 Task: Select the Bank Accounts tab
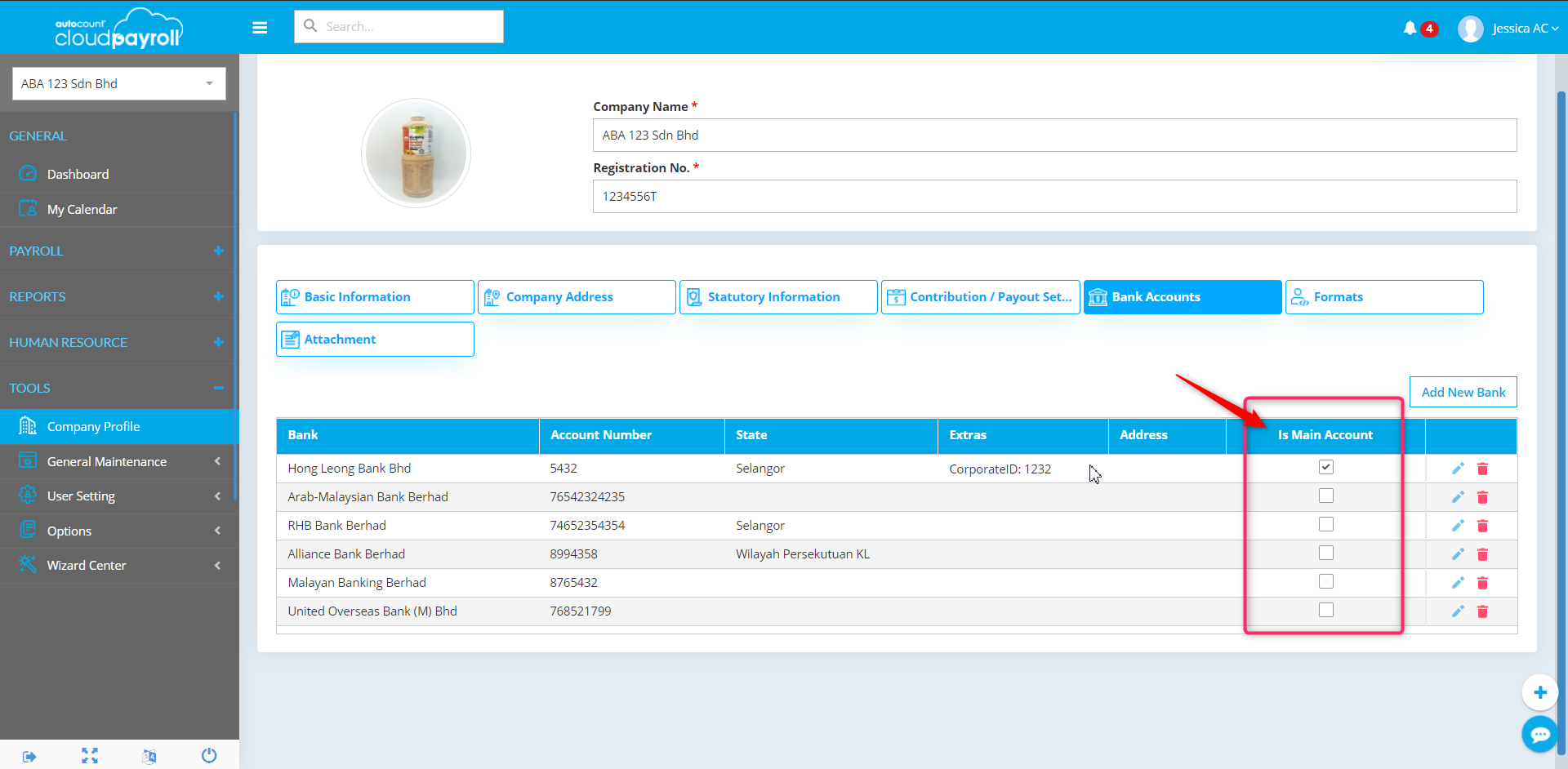tap(1183, 297)
